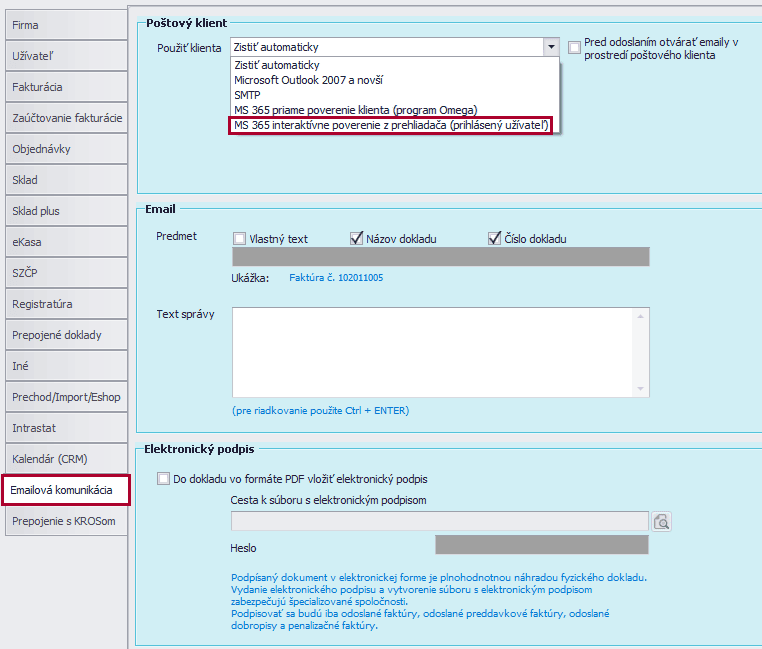This screenshot has height=649, width=762.
Task: Select the SMTP mail client option
Action: click(394, 95)
